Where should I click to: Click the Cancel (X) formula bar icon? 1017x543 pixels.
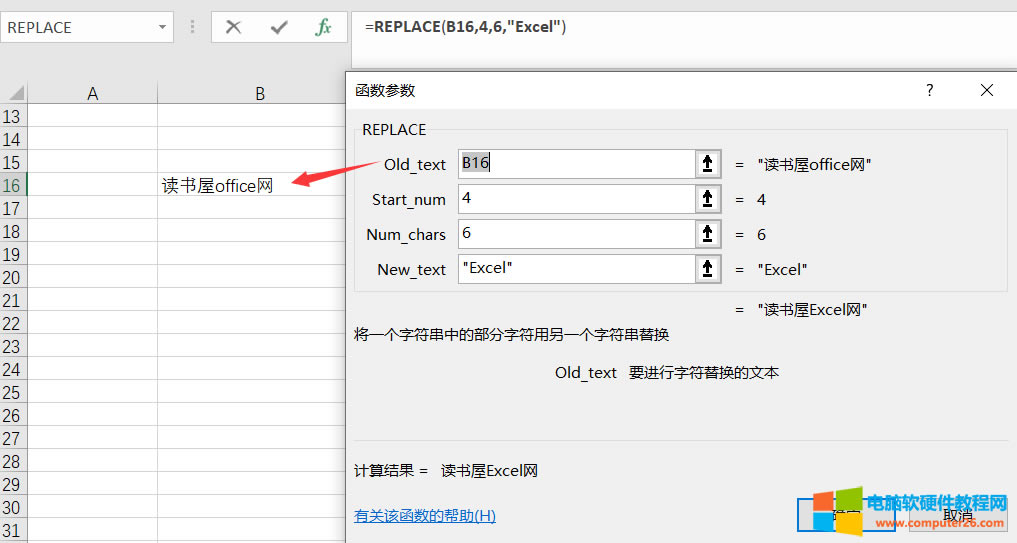click(233, 28)
